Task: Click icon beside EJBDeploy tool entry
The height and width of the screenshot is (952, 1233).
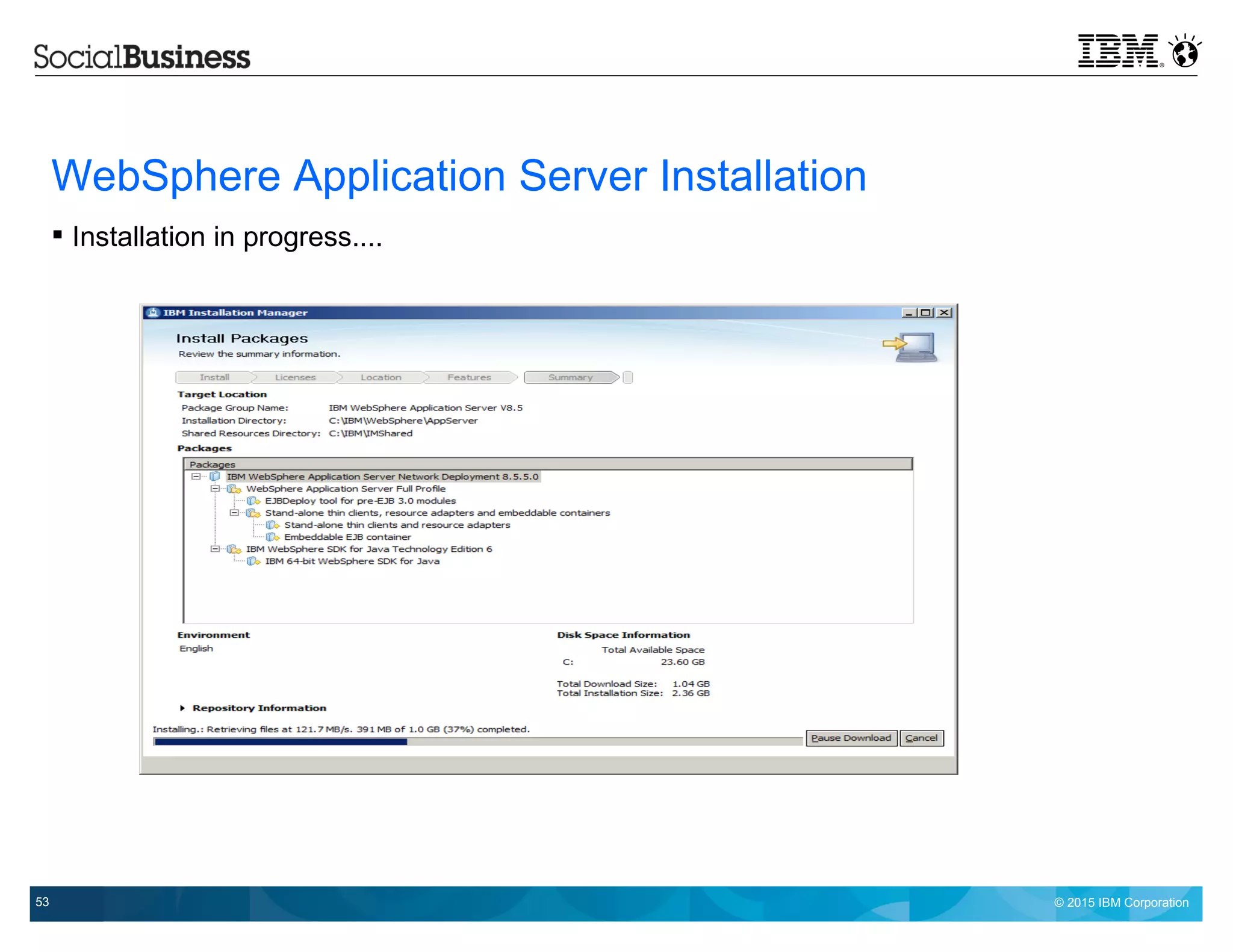Action: (253, 501)
